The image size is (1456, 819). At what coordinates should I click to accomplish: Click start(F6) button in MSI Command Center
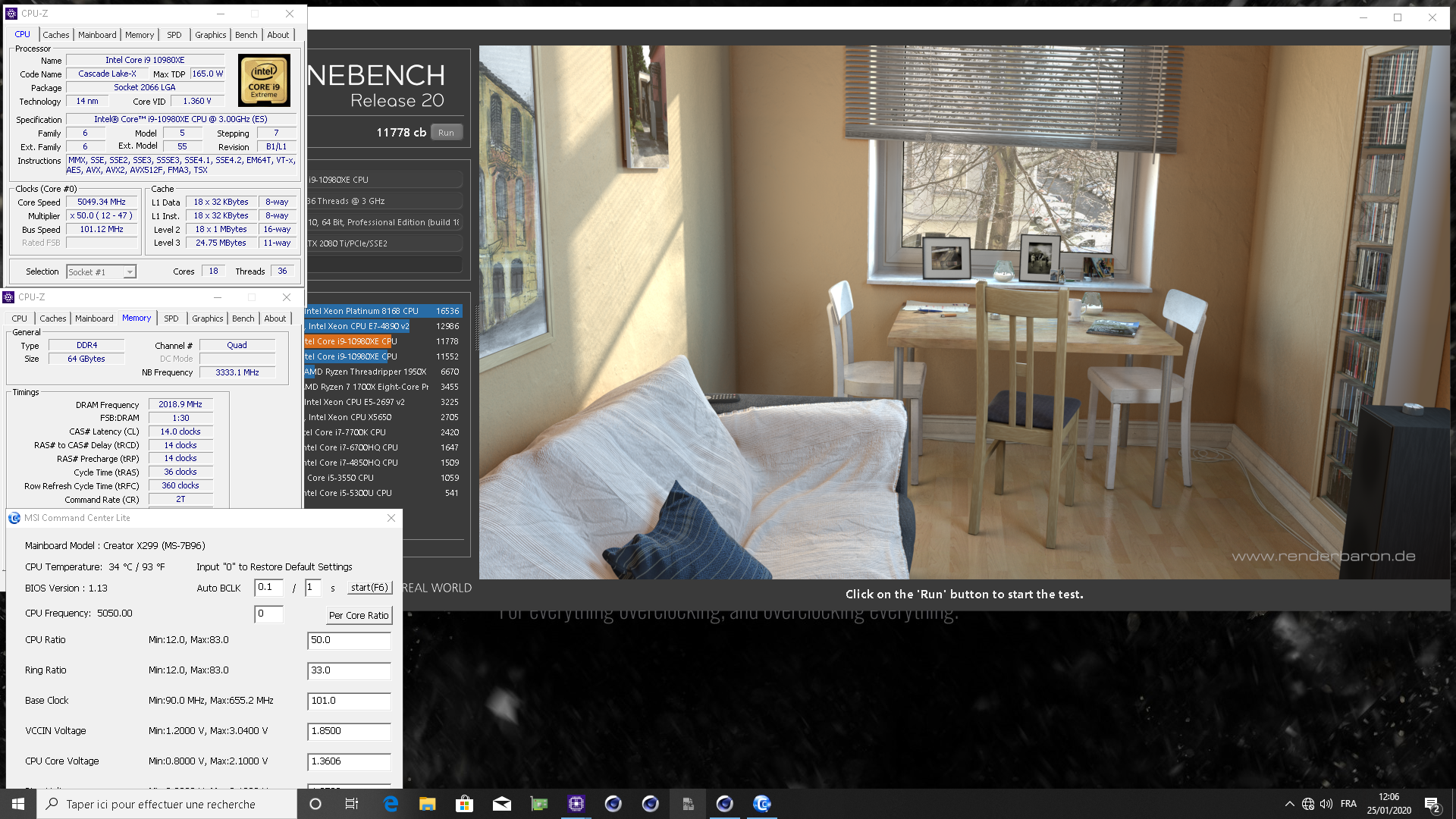coord(369,588)
